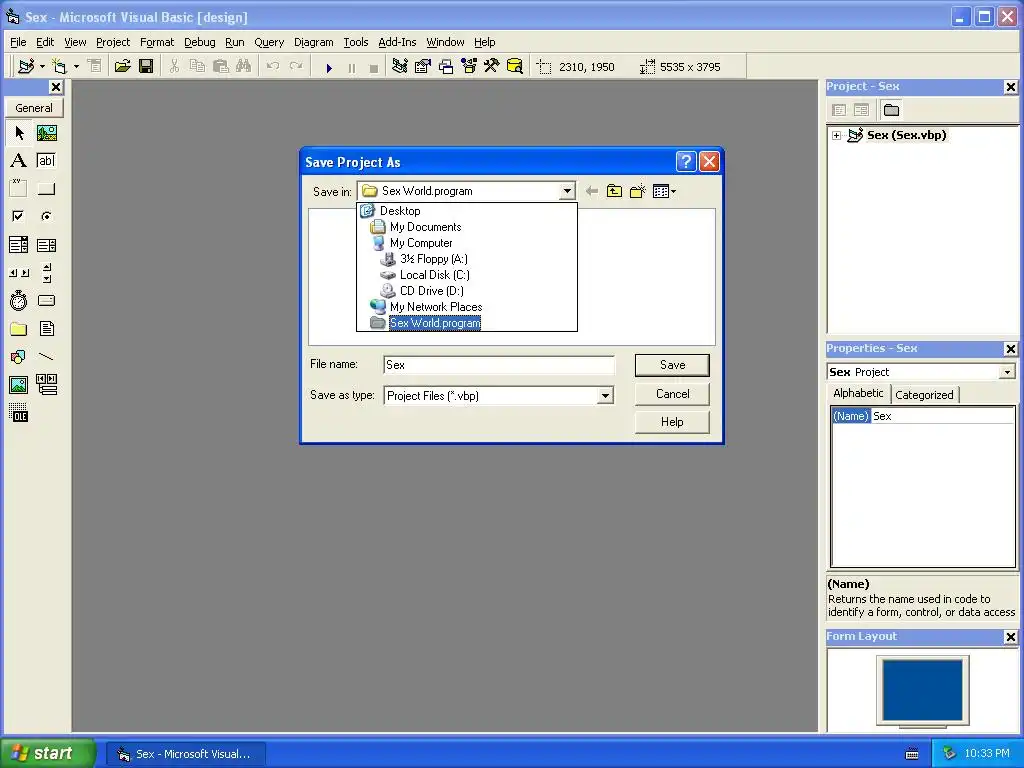The height and width of the screenshot is (768, 1024).
Task: Click Save Project toolbar icon
Action: point(146,66)
